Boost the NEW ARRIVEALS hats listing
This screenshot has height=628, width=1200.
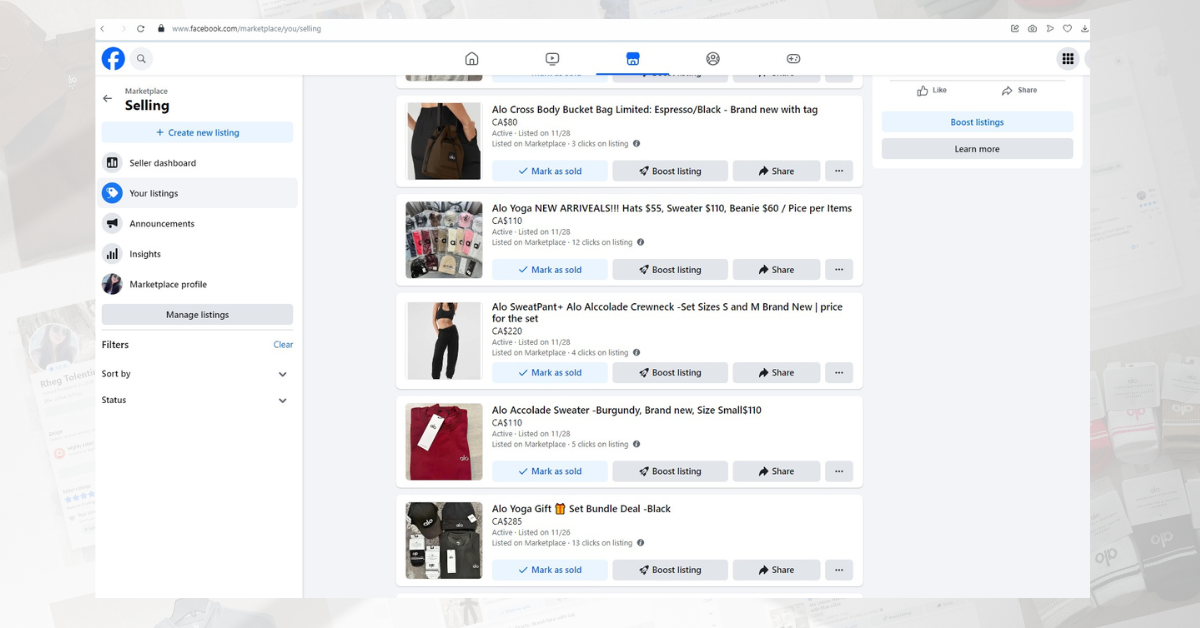pyautogui.click(x=670, y=270)
